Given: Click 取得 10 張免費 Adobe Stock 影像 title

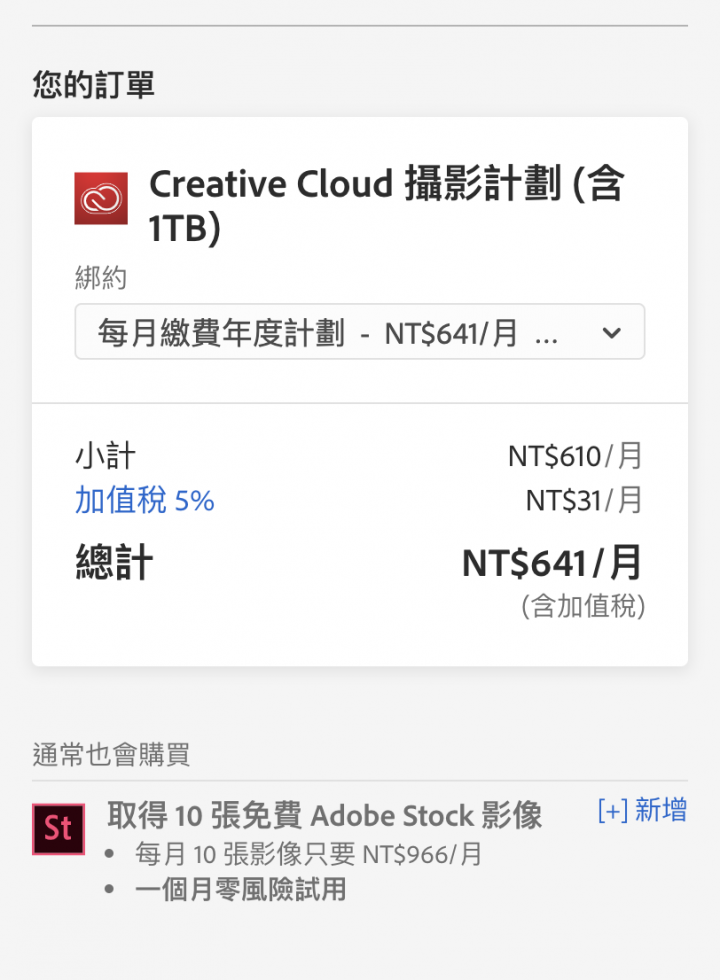Looking at the screenshot, I should click(324, 816).
